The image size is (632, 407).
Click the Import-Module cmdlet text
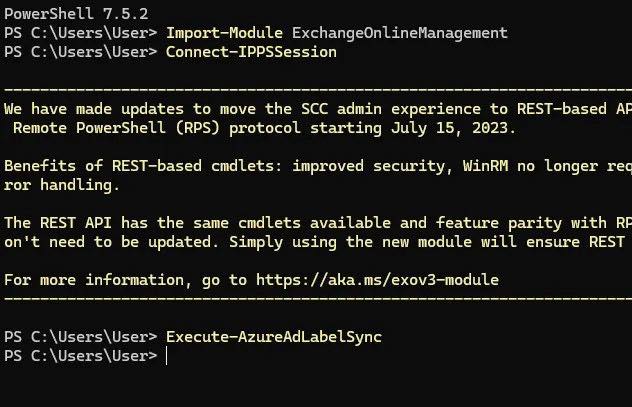[x=224, y=33]
